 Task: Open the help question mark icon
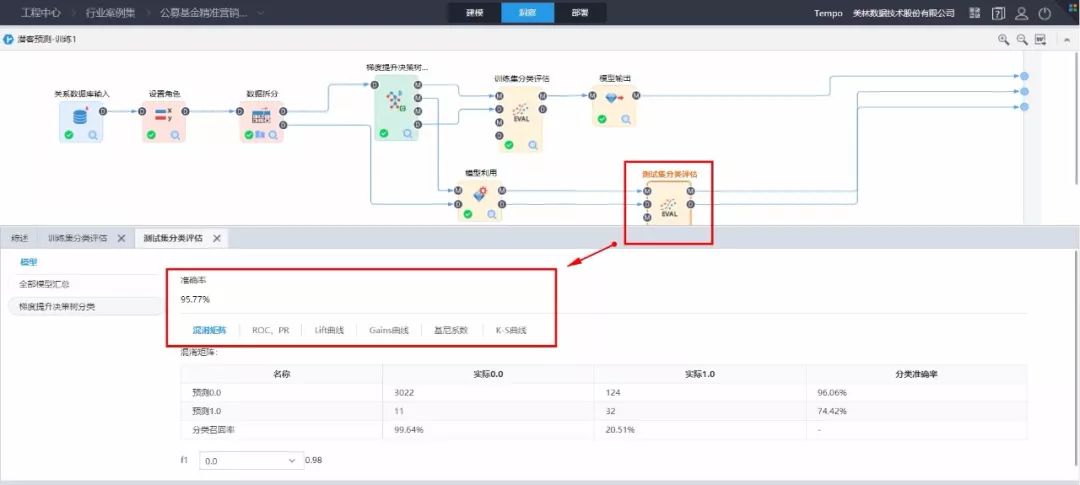click(998, 13)
